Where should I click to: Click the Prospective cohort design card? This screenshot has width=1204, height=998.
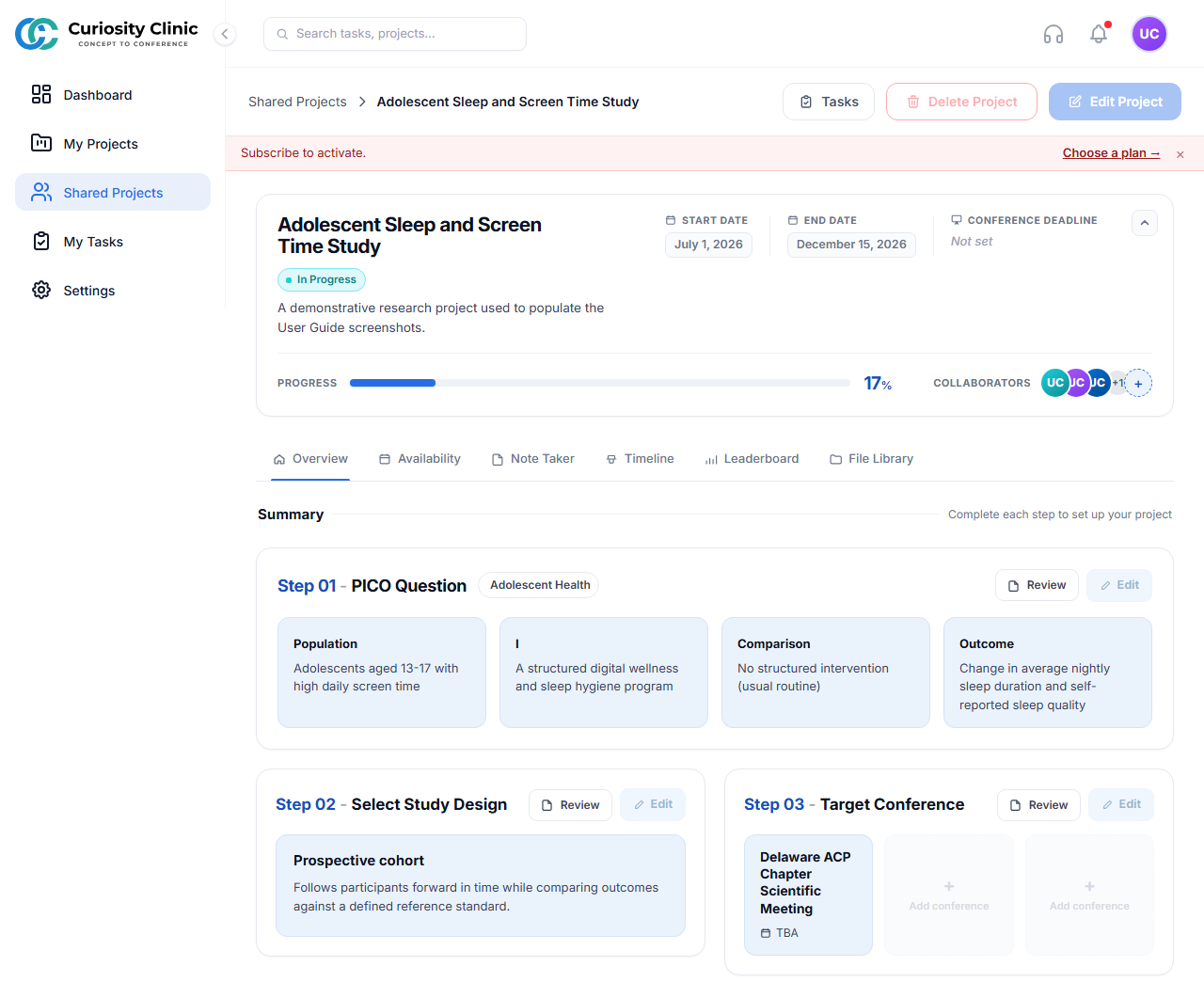click(x=481, y=886)
